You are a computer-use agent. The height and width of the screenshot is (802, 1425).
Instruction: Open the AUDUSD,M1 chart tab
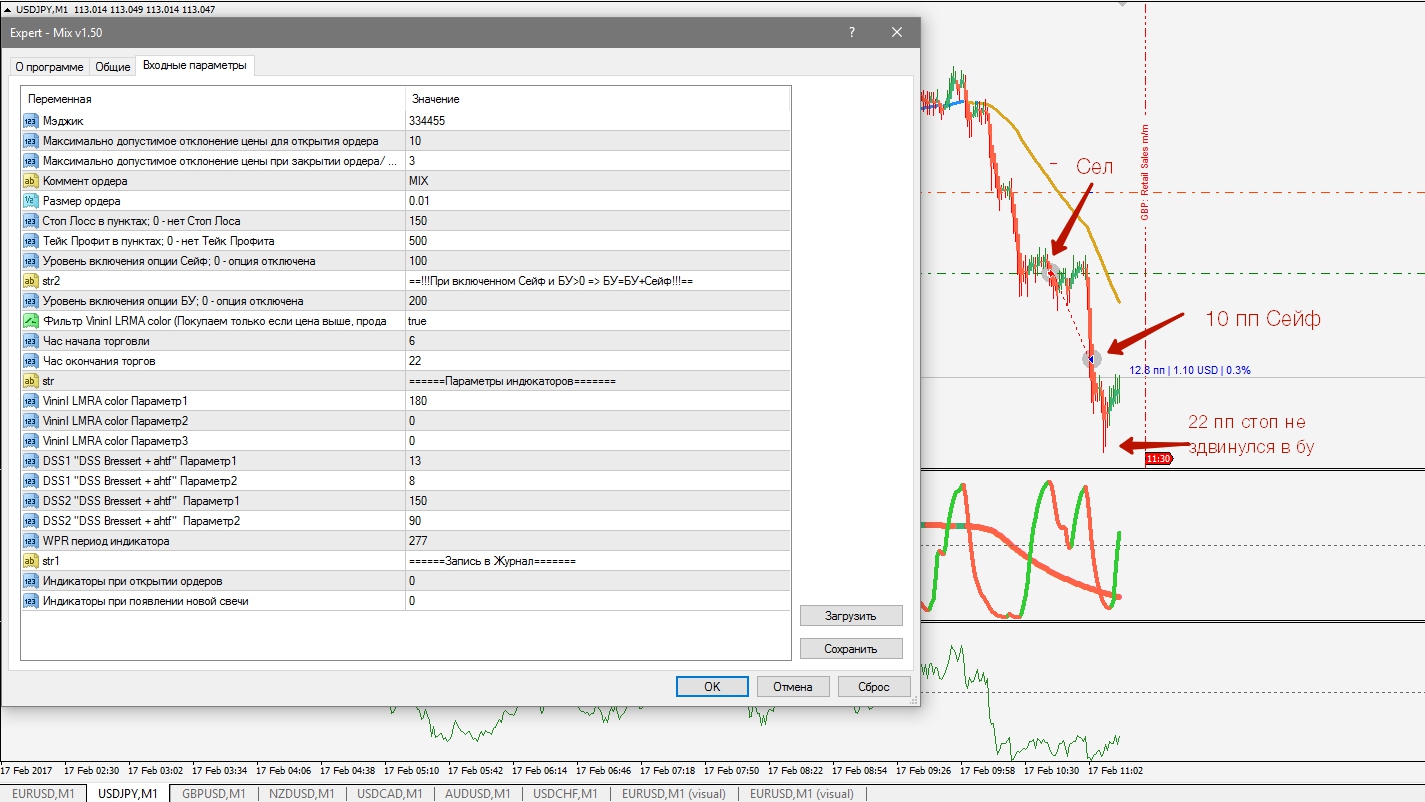[x=477, y=794]
